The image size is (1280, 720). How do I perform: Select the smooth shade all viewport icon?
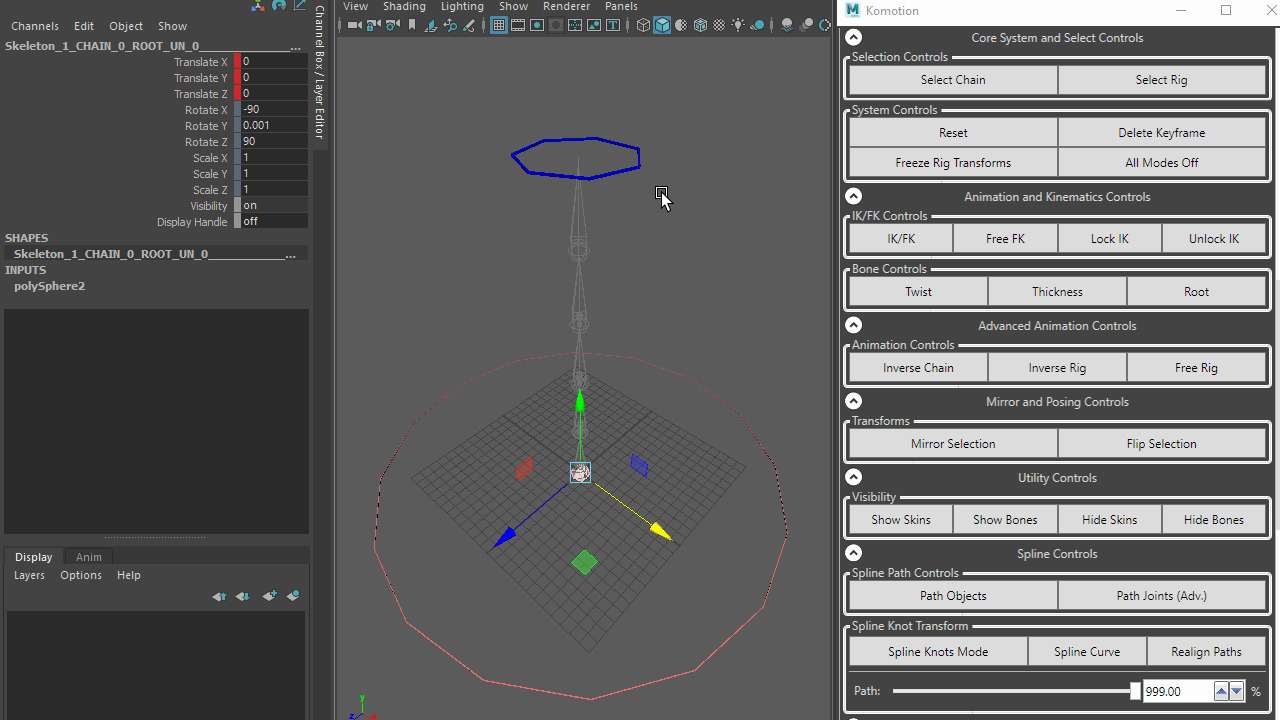(x=662, y=25)
